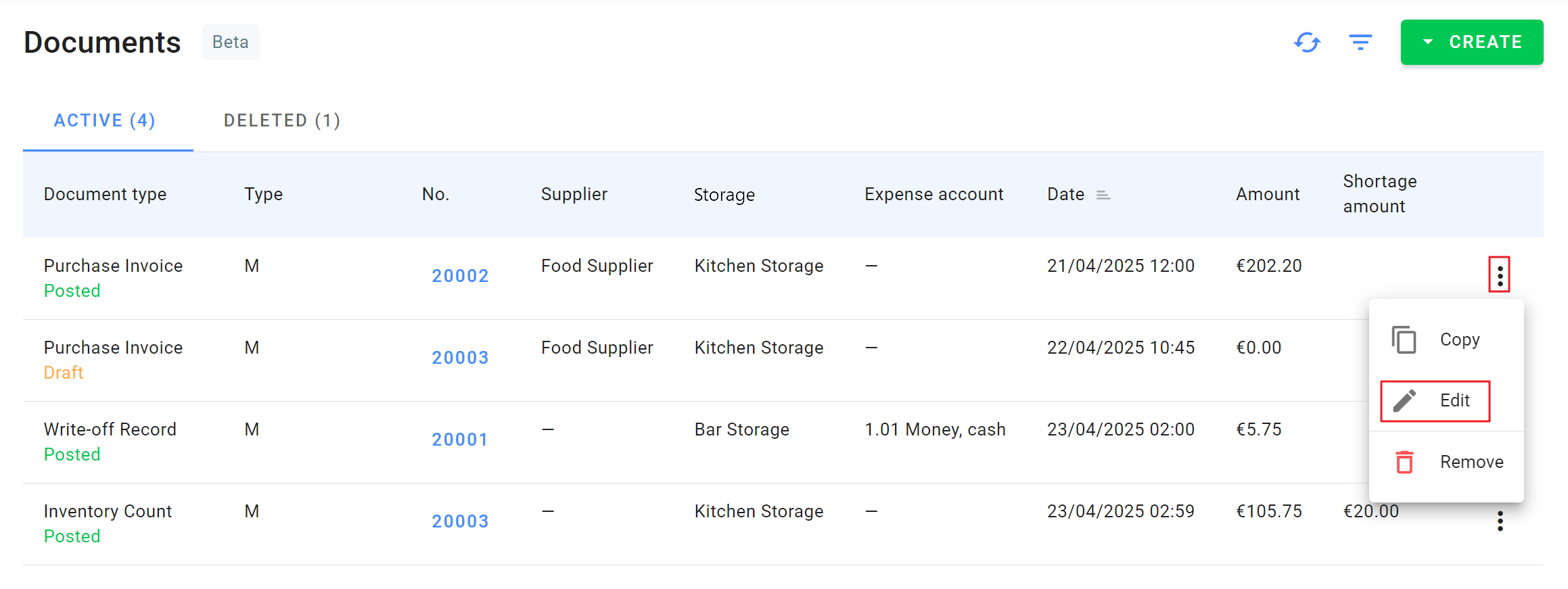Open Inventory Count document 20003 link
Viewport: 1568px width, 589px height.
click(x=460, y=521)
